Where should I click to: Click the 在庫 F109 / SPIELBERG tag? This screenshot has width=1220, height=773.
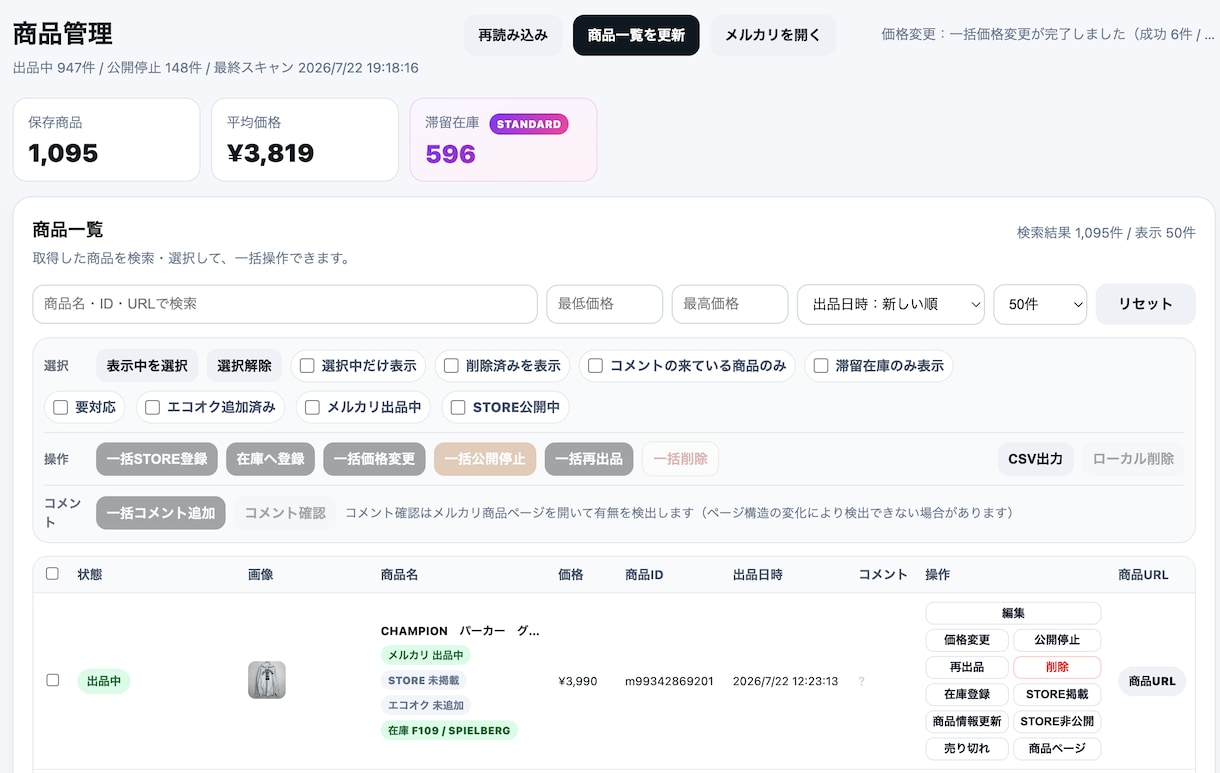click(449, 730)
